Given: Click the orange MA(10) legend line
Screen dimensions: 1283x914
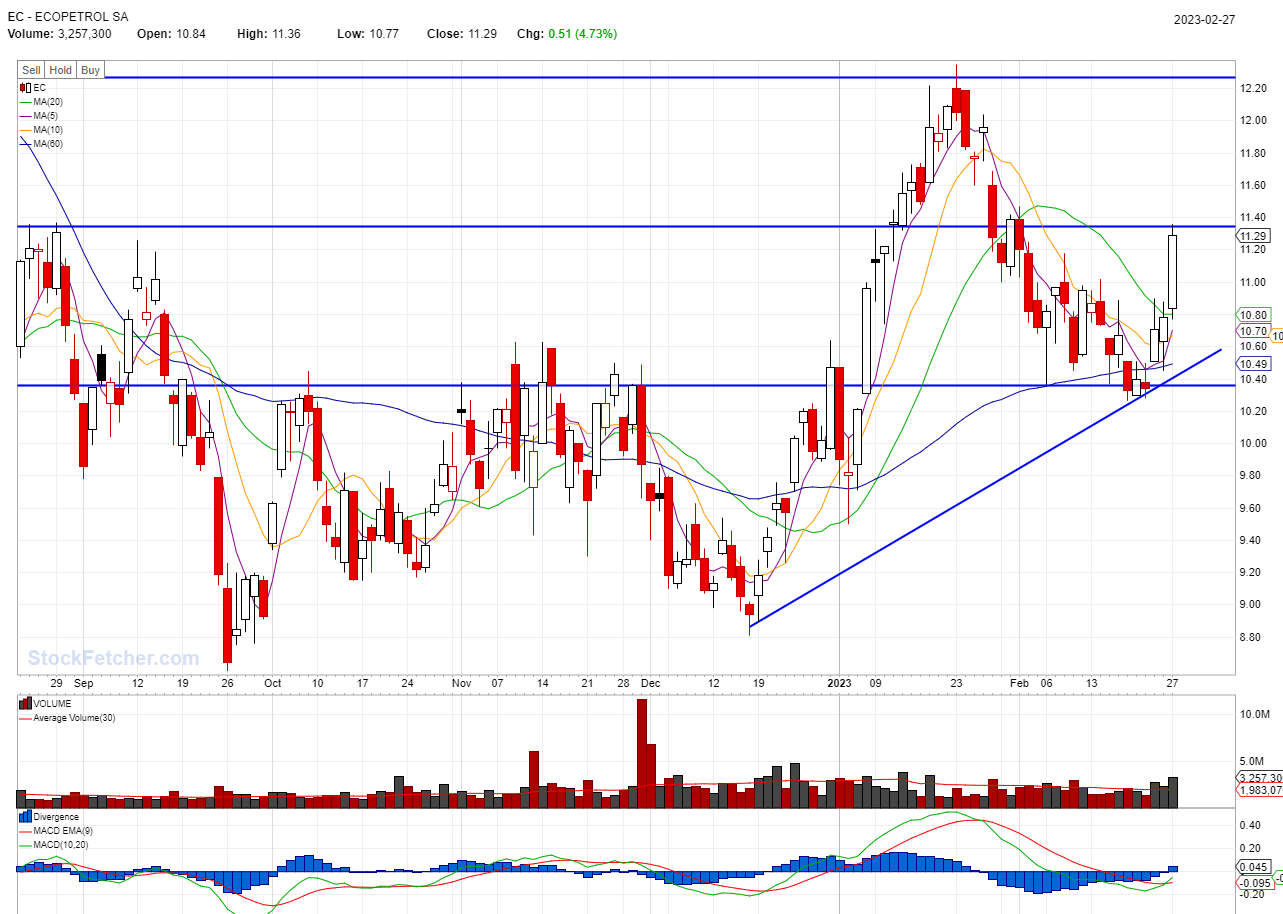Looking at the screenshot, I should tap(26, 130).
